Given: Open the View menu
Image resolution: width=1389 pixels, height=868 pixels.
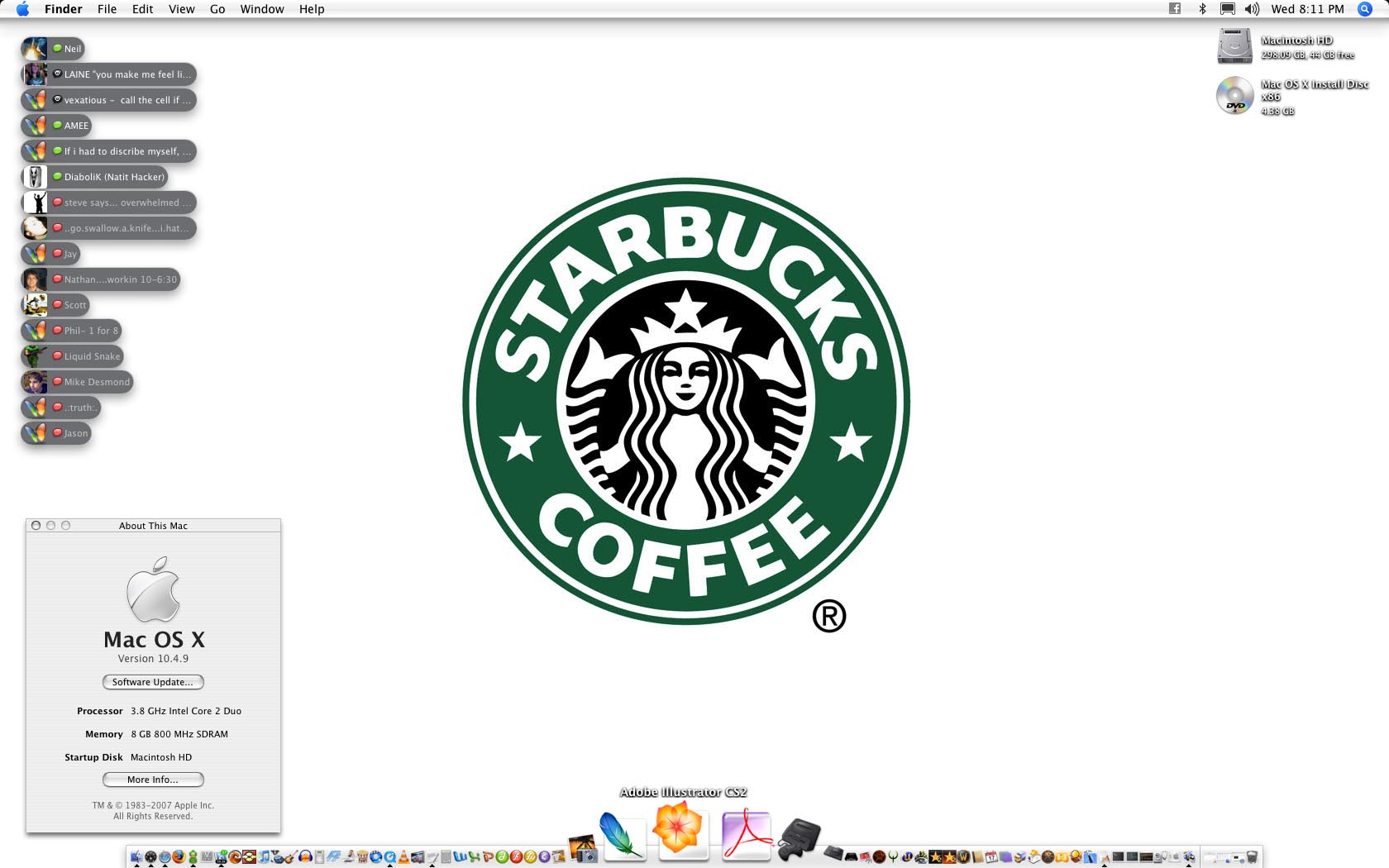Looking at the screenshot, I should (x=181, y=9).
